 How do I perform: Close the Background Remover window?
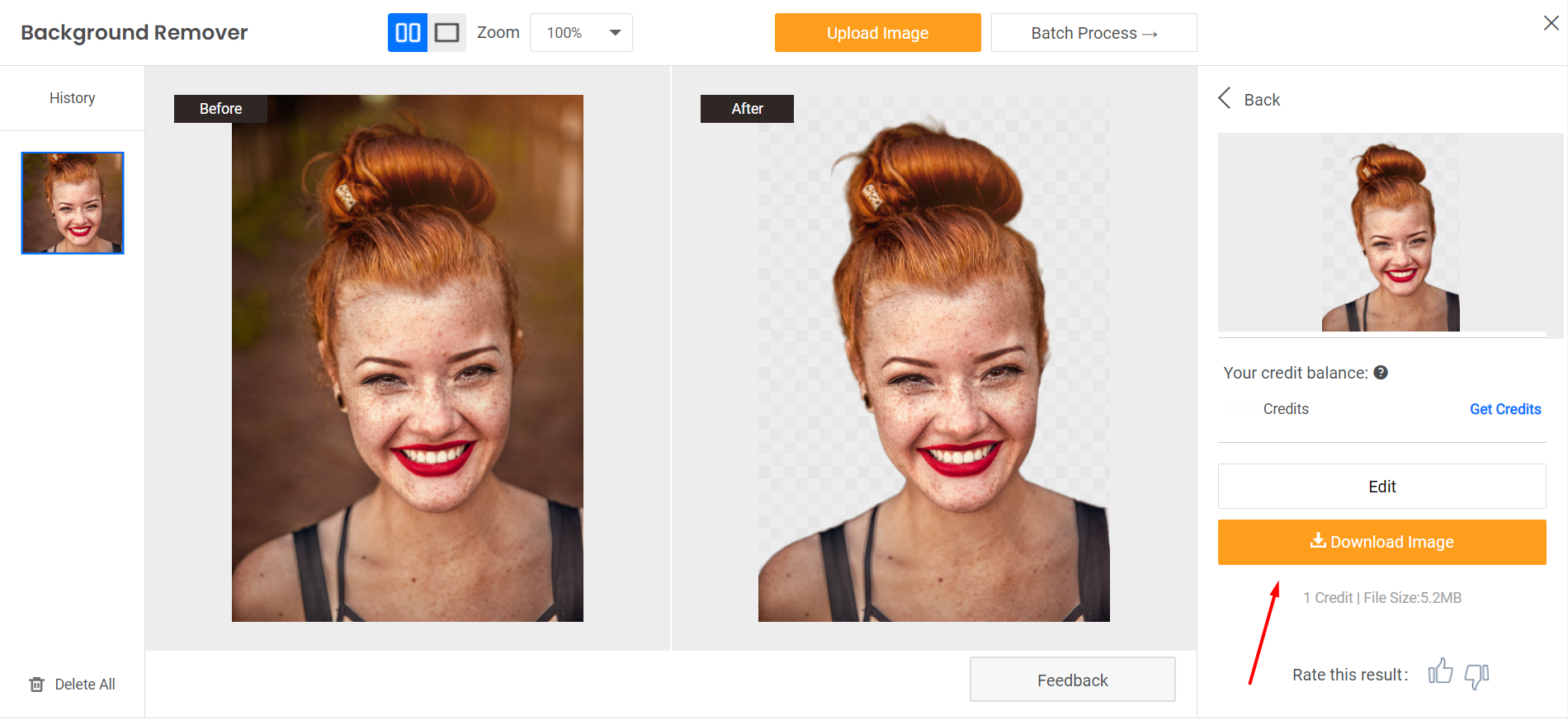coord(1551,23)
